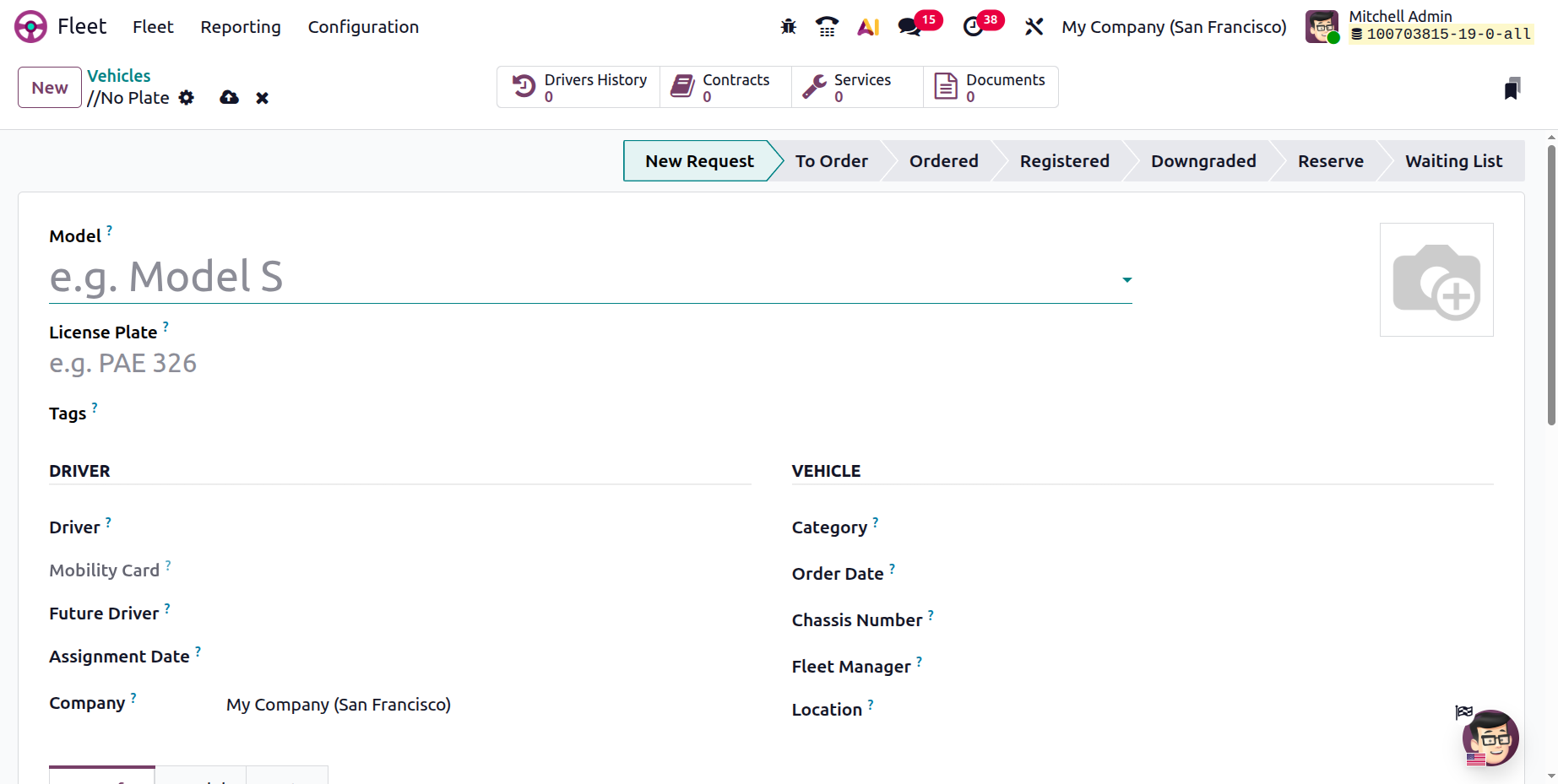Go to the Vehicles breadcrumb link
The height and width of the screenshot is (784, 1558).
119,76
